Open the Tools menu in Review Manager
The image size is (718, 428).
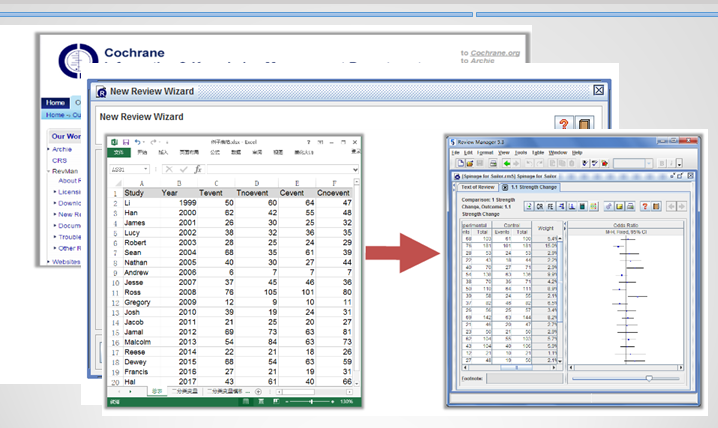[x=521, y=152]
